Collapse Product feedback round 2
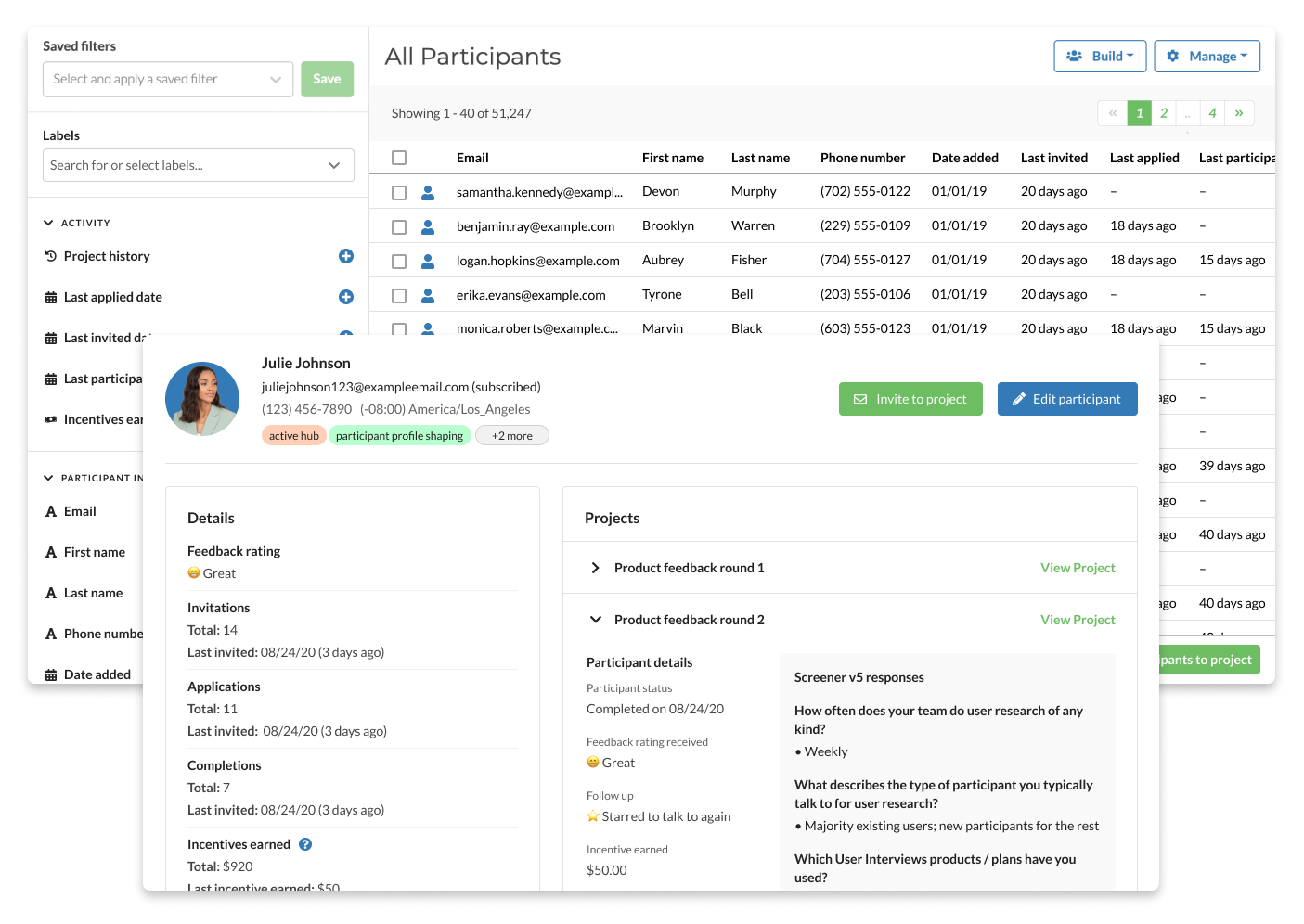This screenshot has height=924, width=1304. tap(595, 619)
